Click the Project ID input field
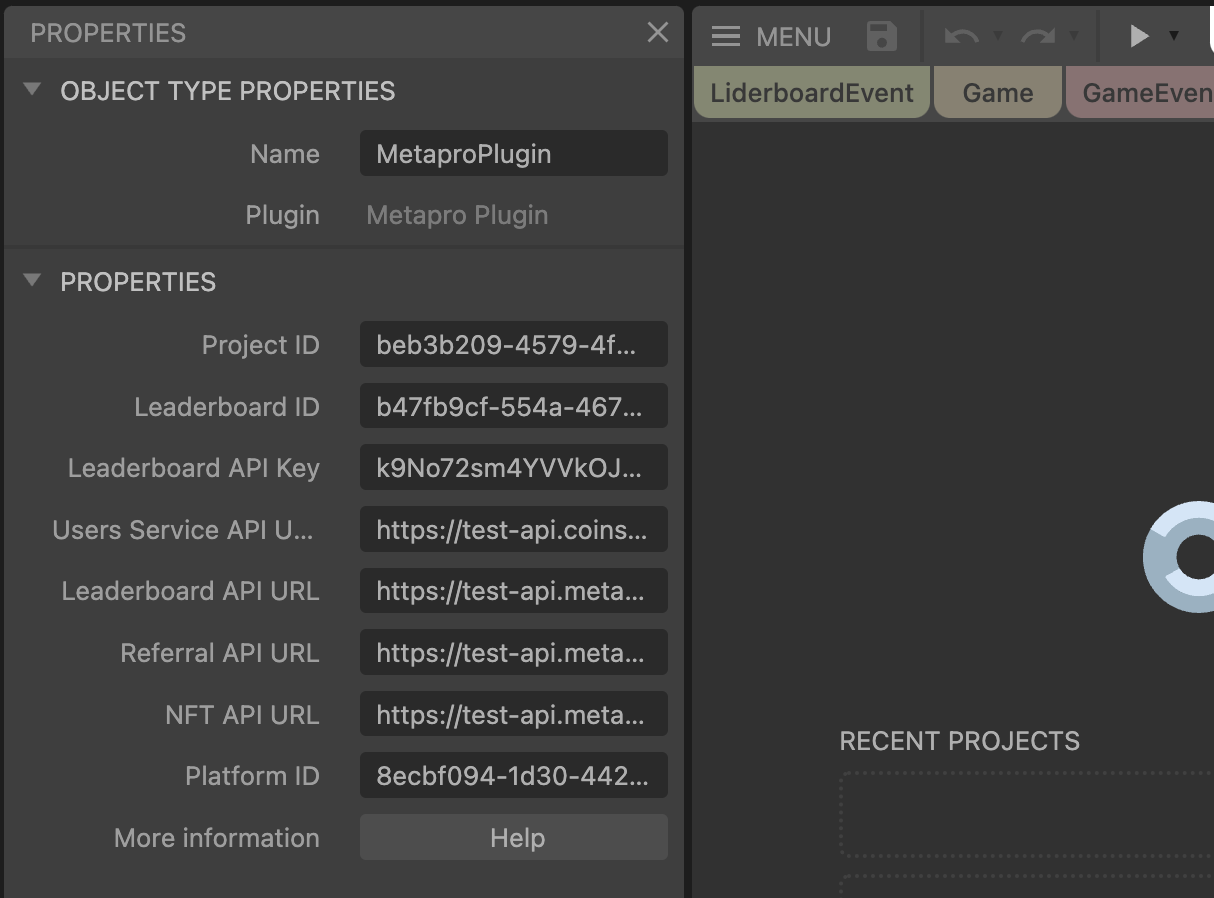Image resolution: width=1214 pixels, height=898 pixels. tap(513, 345)
